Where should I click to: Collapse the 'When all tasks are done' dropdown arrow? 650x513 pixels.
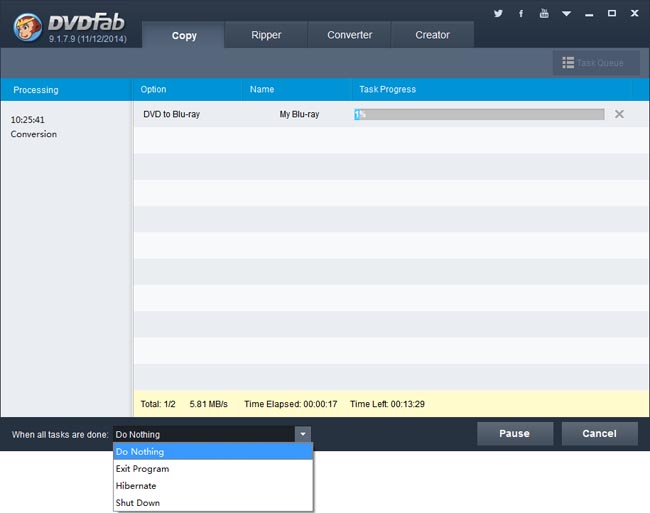tap(303, 434)
